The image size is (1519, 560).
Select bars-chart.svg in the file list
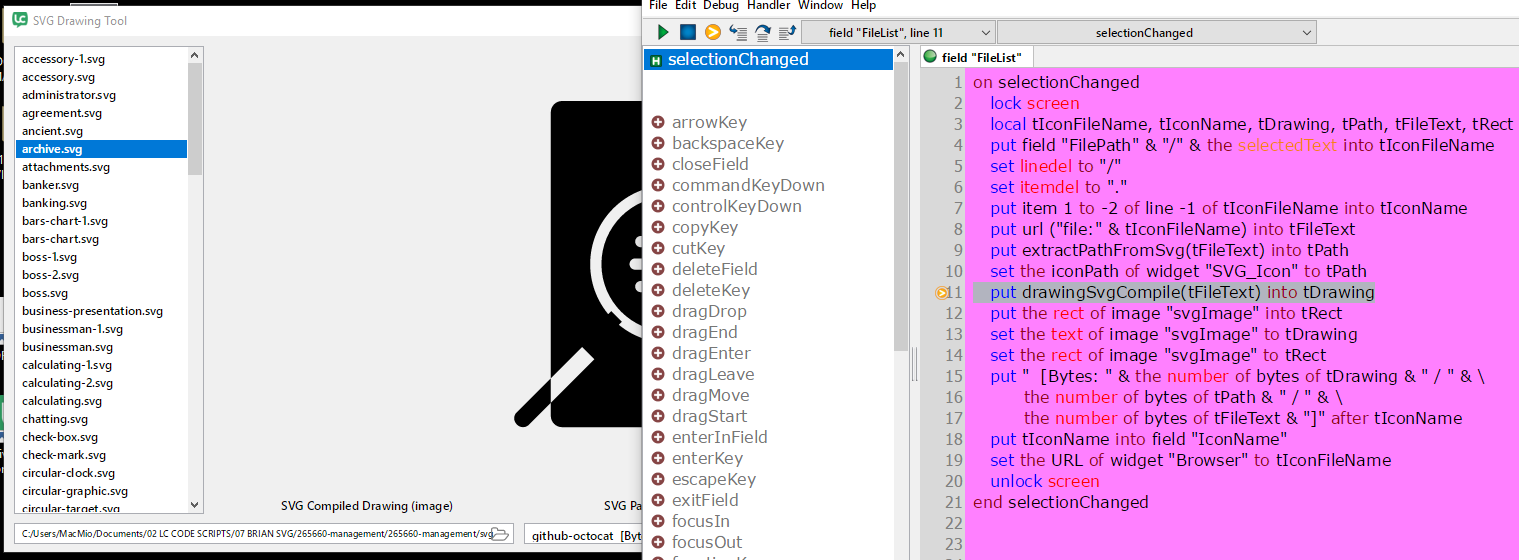(x=101, y=239)
